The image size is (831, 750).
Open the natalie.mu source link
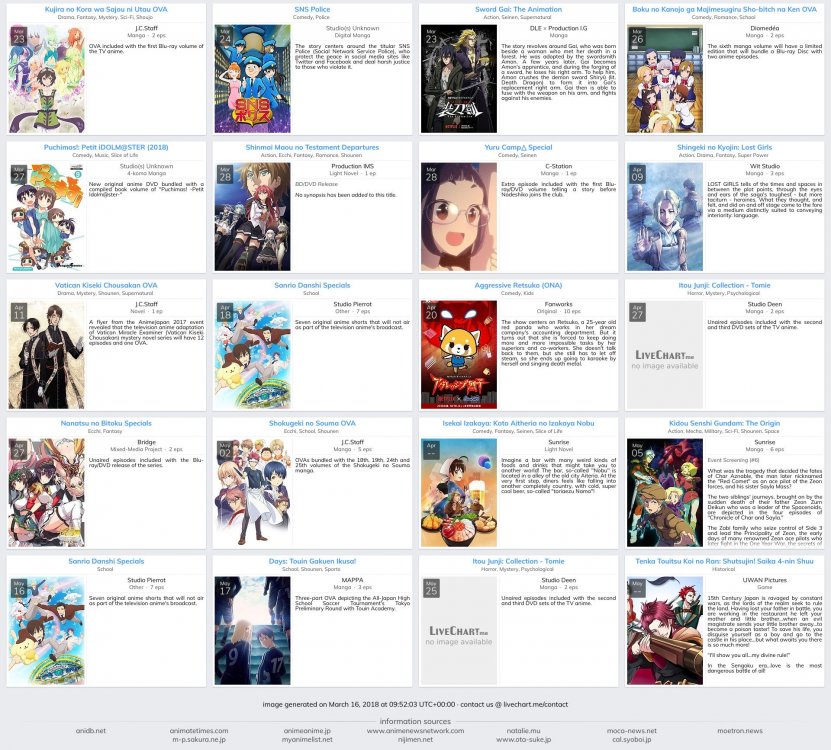click(x=524, y=730)
